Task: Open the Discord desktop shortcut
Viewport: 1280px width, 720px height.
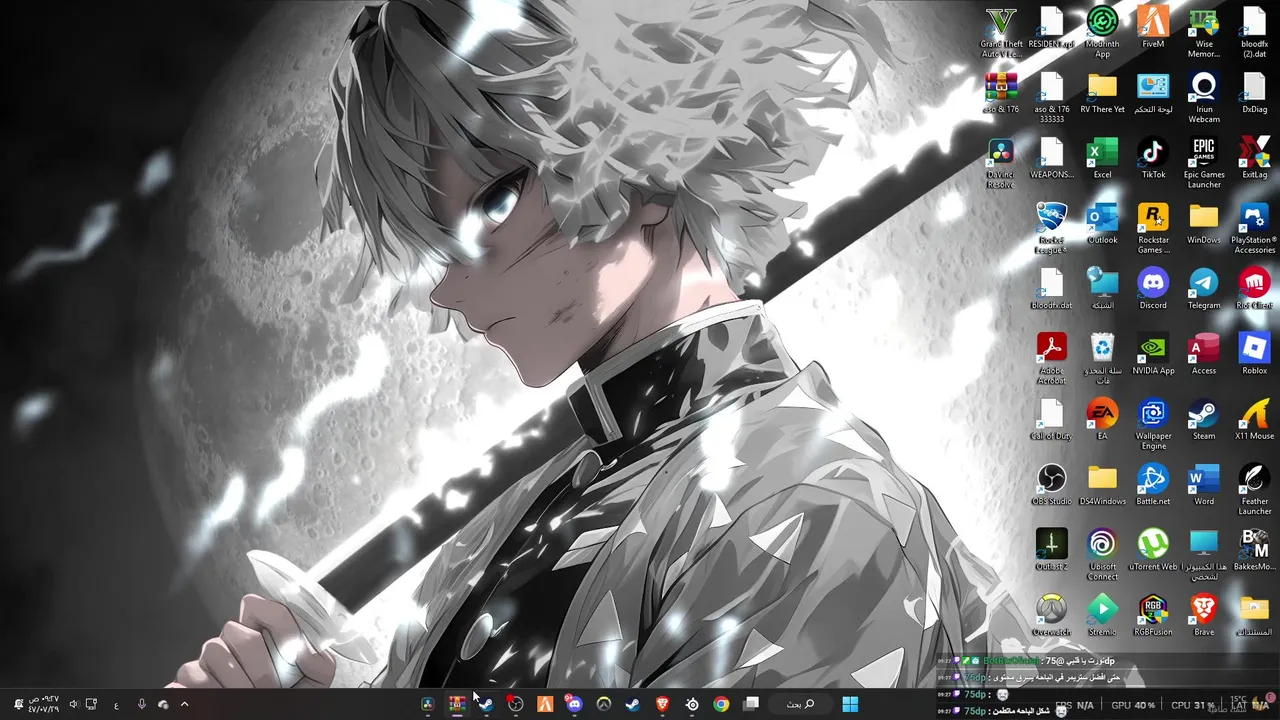Action: point(1153,290)
